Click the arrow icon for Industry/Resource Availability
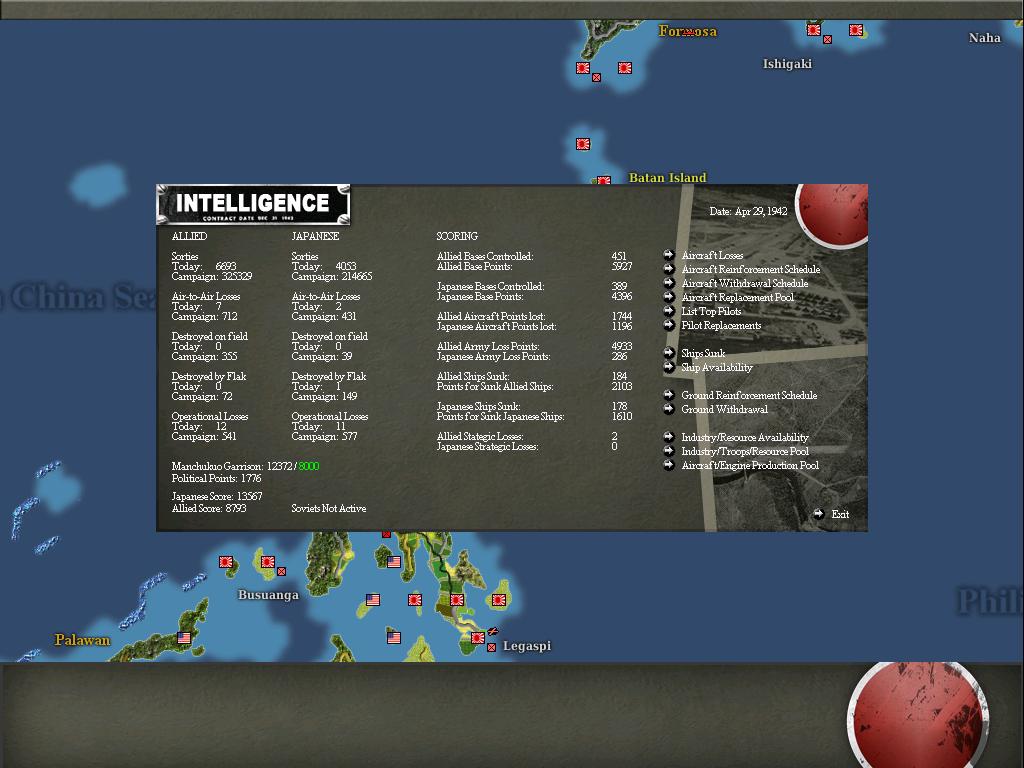The height and width of the screenshot is (768, 1024). coord(668,437)
